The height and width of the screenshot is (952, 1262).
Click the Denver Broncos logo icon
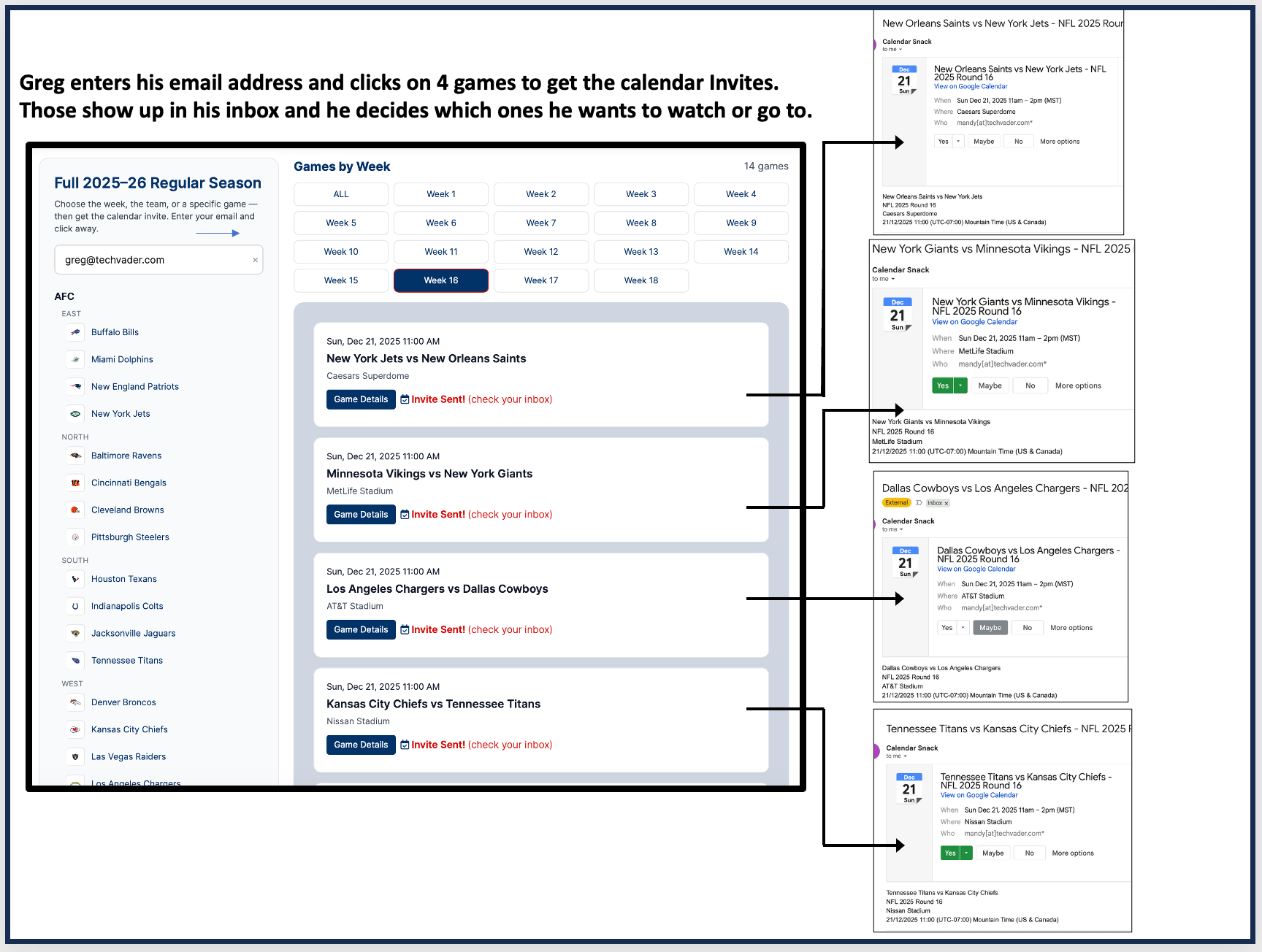coord(75,702)
